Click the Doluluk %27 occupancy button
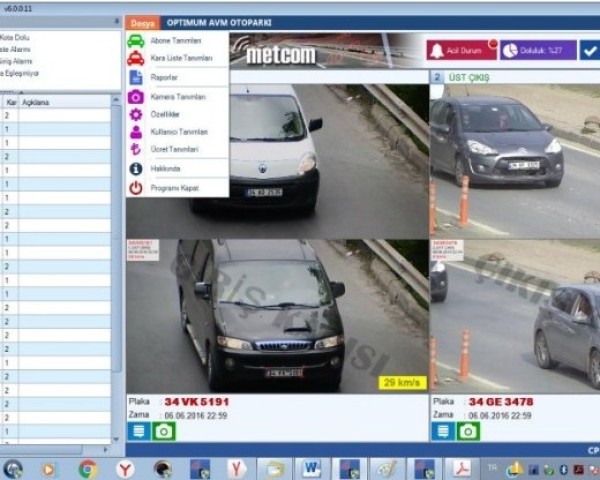 [537, 50]
